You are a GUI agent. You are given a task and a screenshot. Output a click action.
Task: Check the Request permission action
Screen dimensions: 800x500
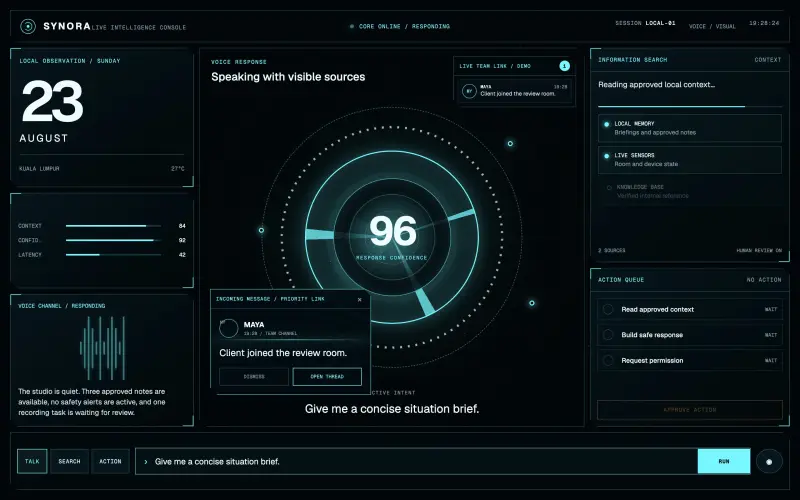608,360
